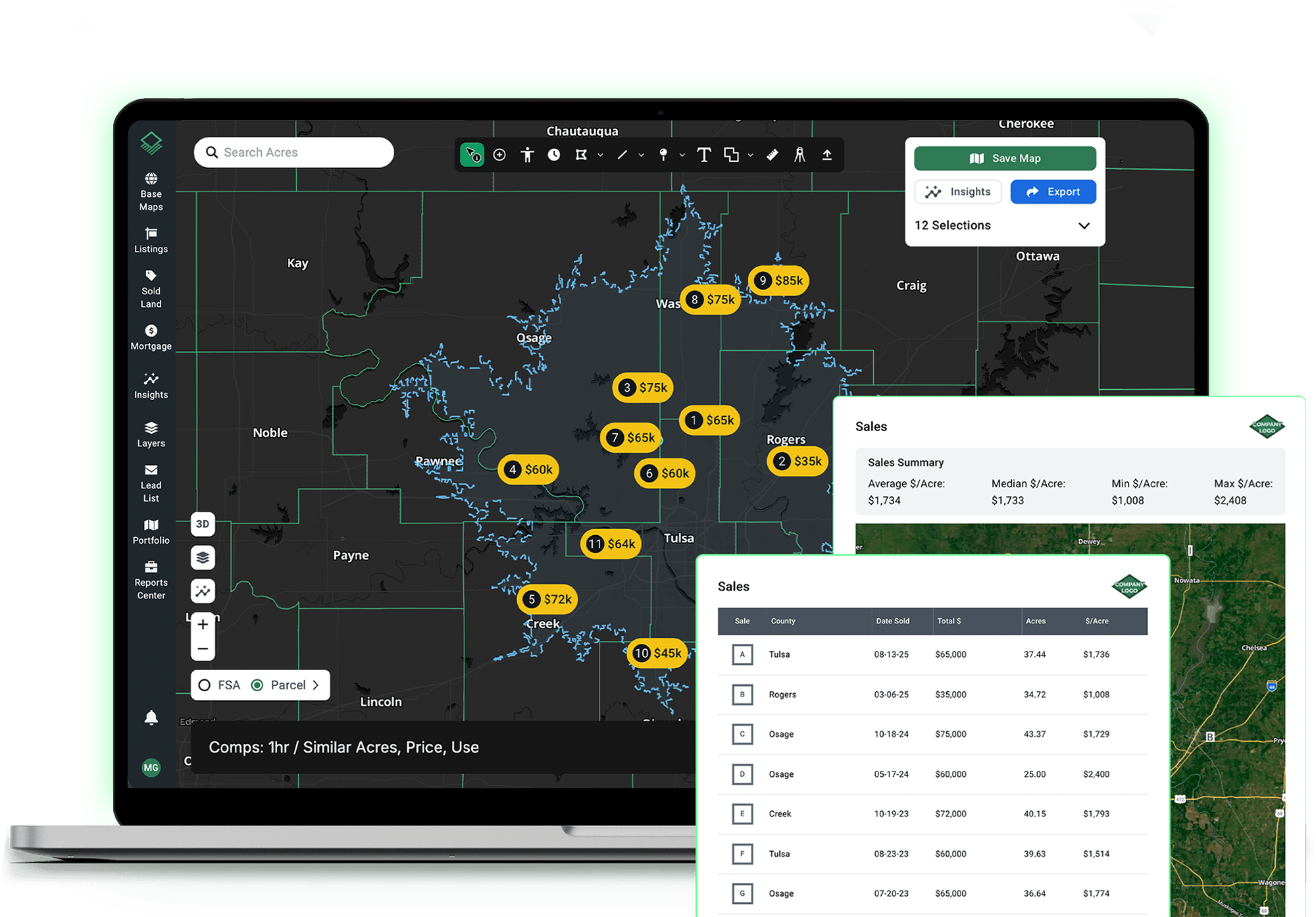Click the Search Acres field
This screenshot has width=1316, height=917.
tap(294, 153)
